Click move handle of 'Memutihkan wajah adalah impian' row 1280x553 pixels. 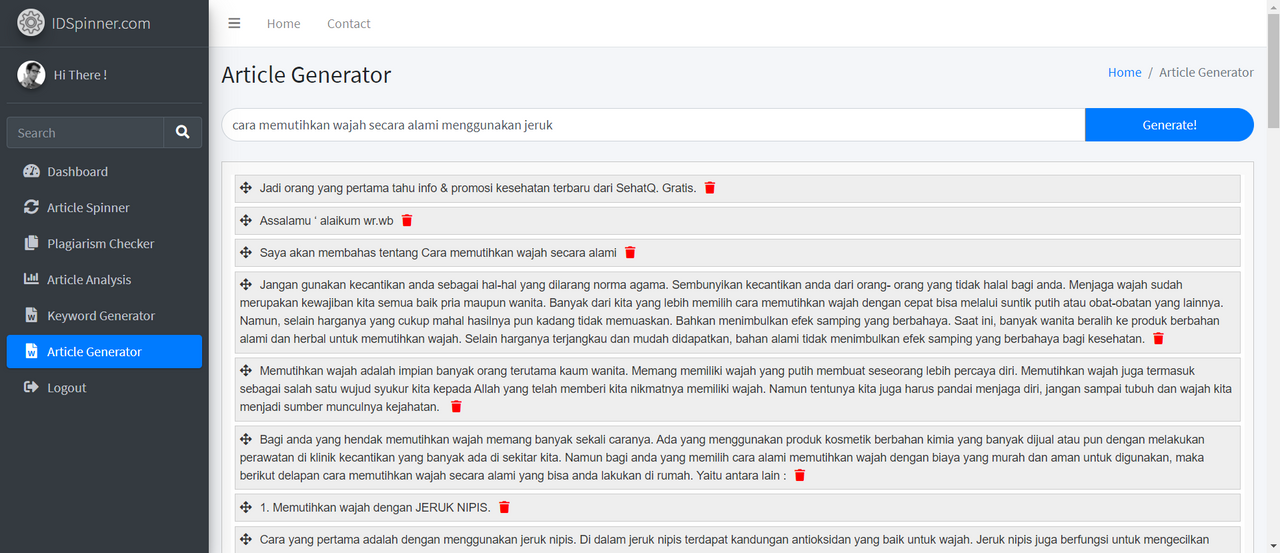click(x=246, y=370)
